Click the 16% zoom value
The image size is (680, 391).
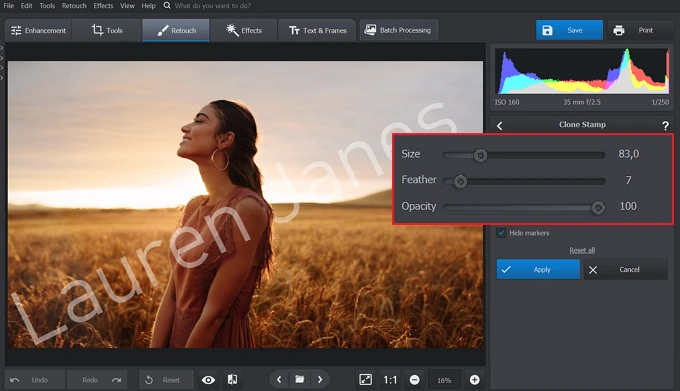(x=444, y=380)
